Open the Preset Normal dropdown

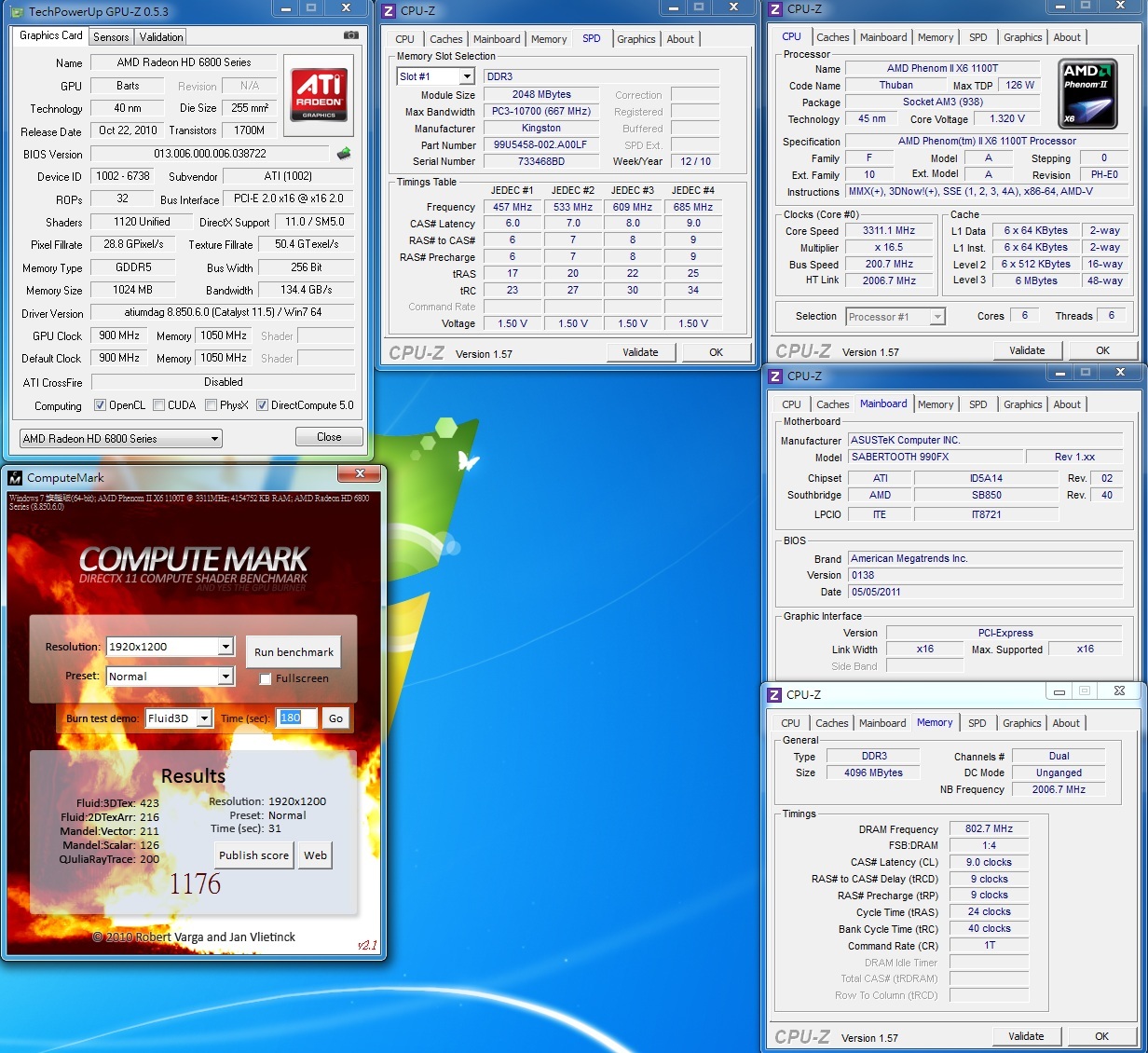(225, 677)
